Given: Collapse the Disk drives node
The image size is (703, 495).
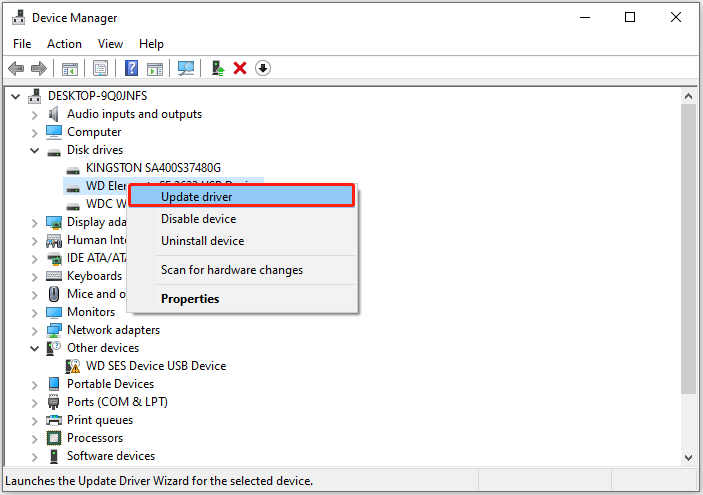Looking at the screenshot, I should pos(35,150).
